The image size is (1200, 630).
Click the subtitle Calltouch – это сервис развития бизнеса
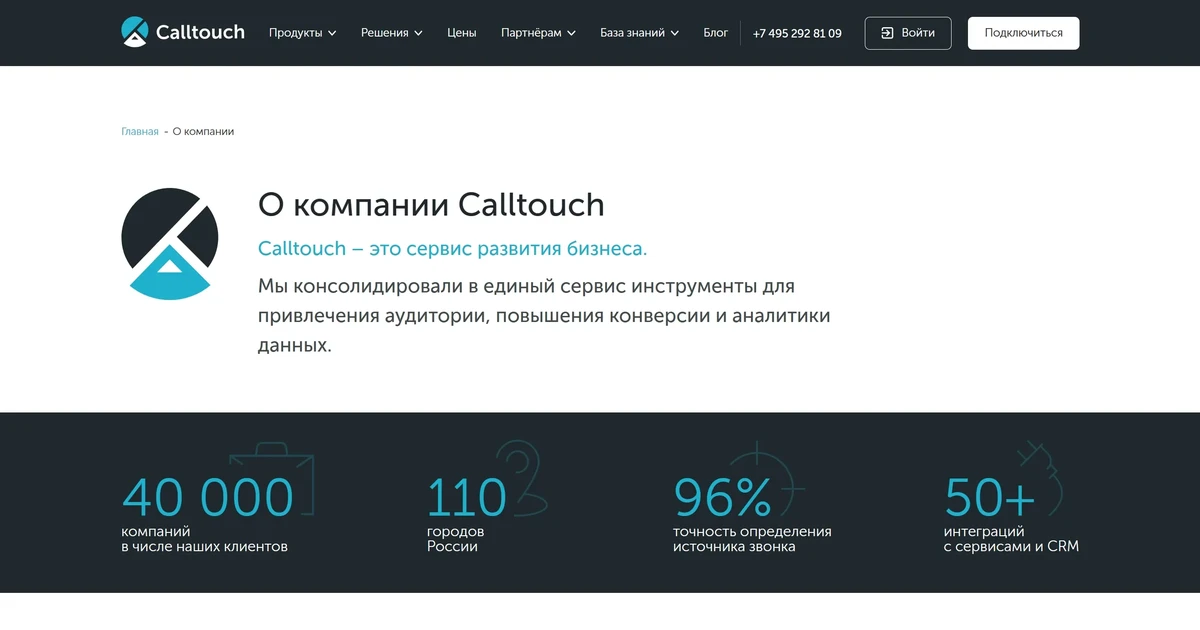tap(453, 249)
